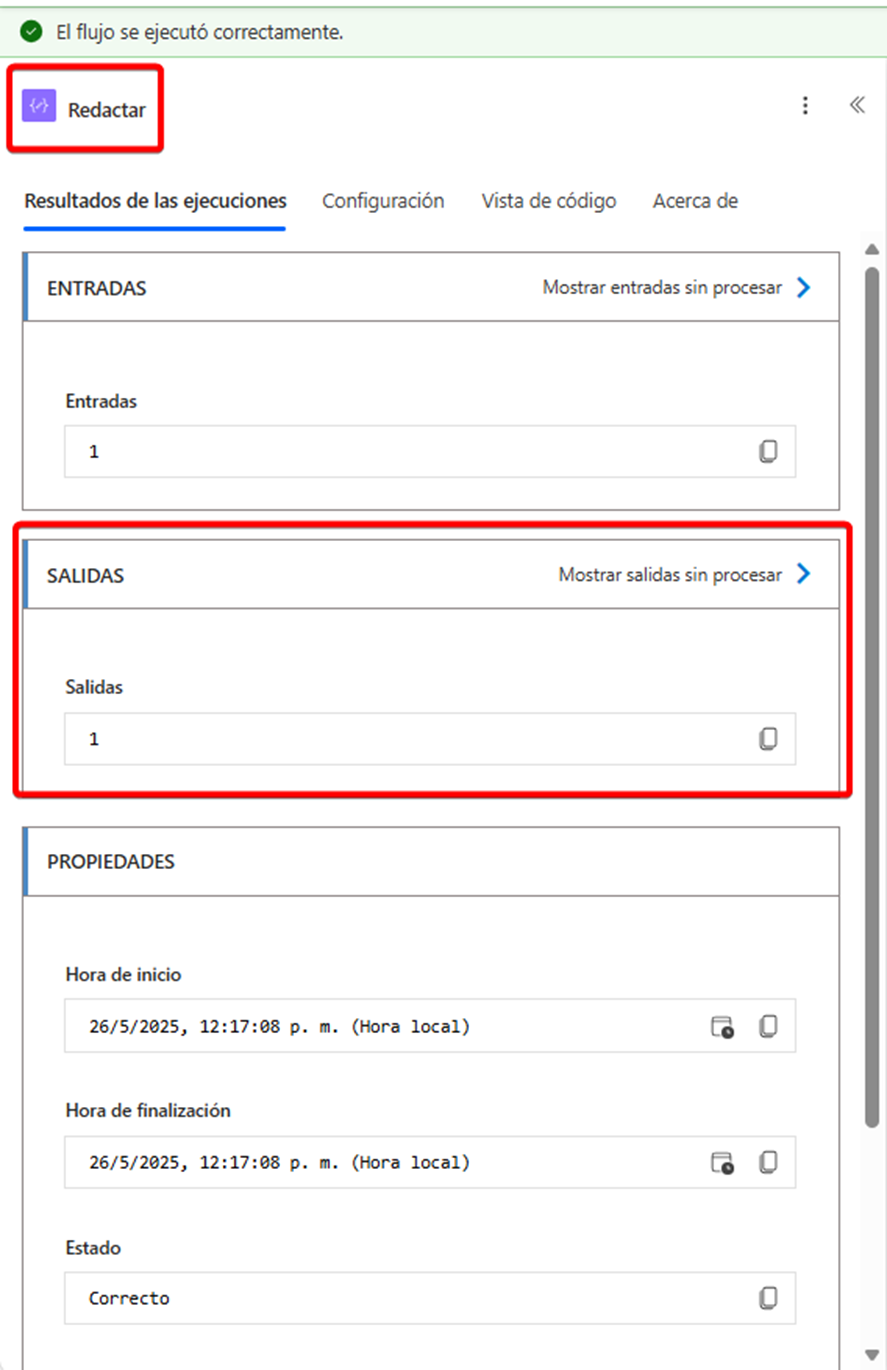The height and width of the screenshot is (1370, 887).
Task: Copy the Hora de inicio value
Action: pos(767,1026)
